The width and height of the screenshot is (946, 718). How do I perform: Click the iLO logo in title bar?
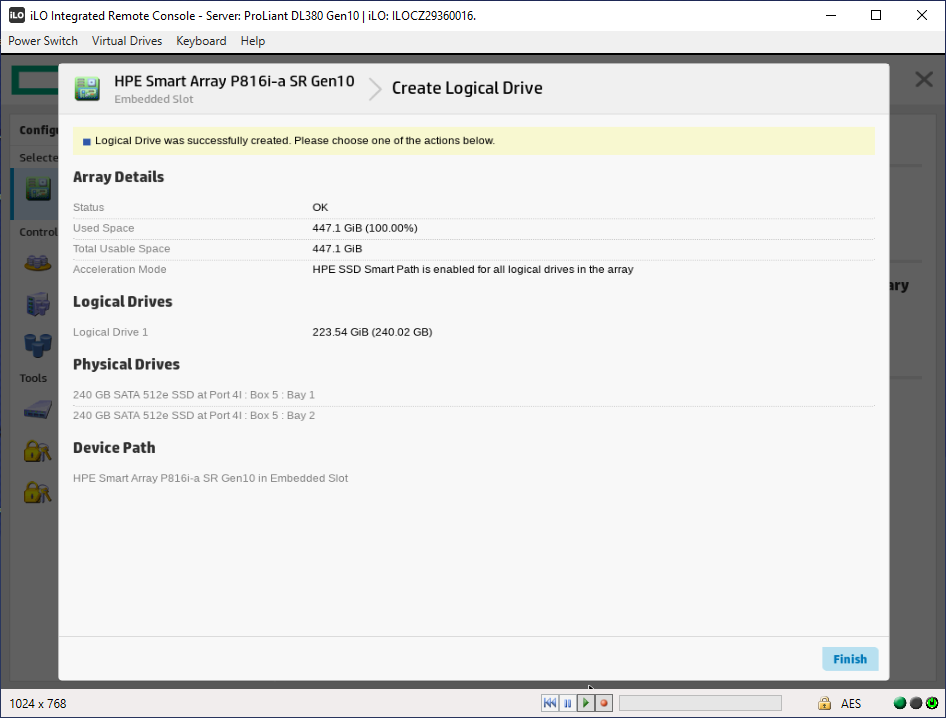[x=17, y=15]
